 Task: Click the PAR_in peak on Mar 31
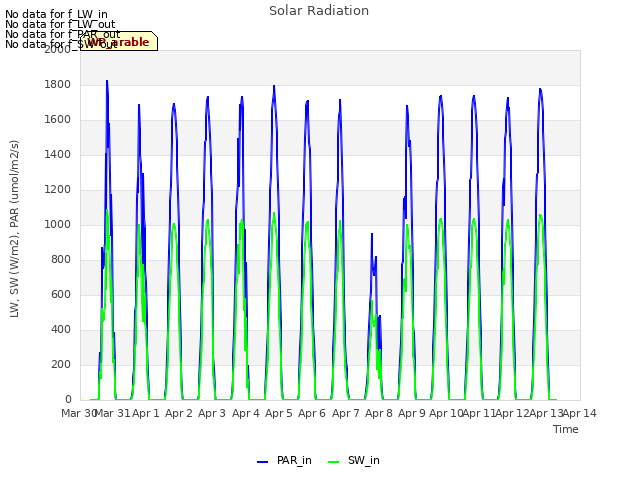107,81
